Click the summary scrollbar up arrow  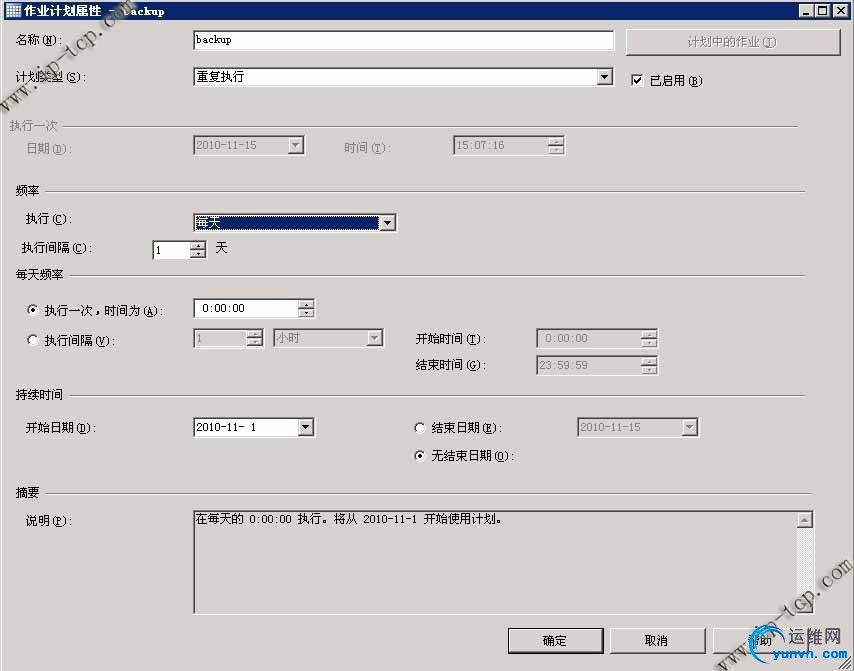tap(804, 520)
